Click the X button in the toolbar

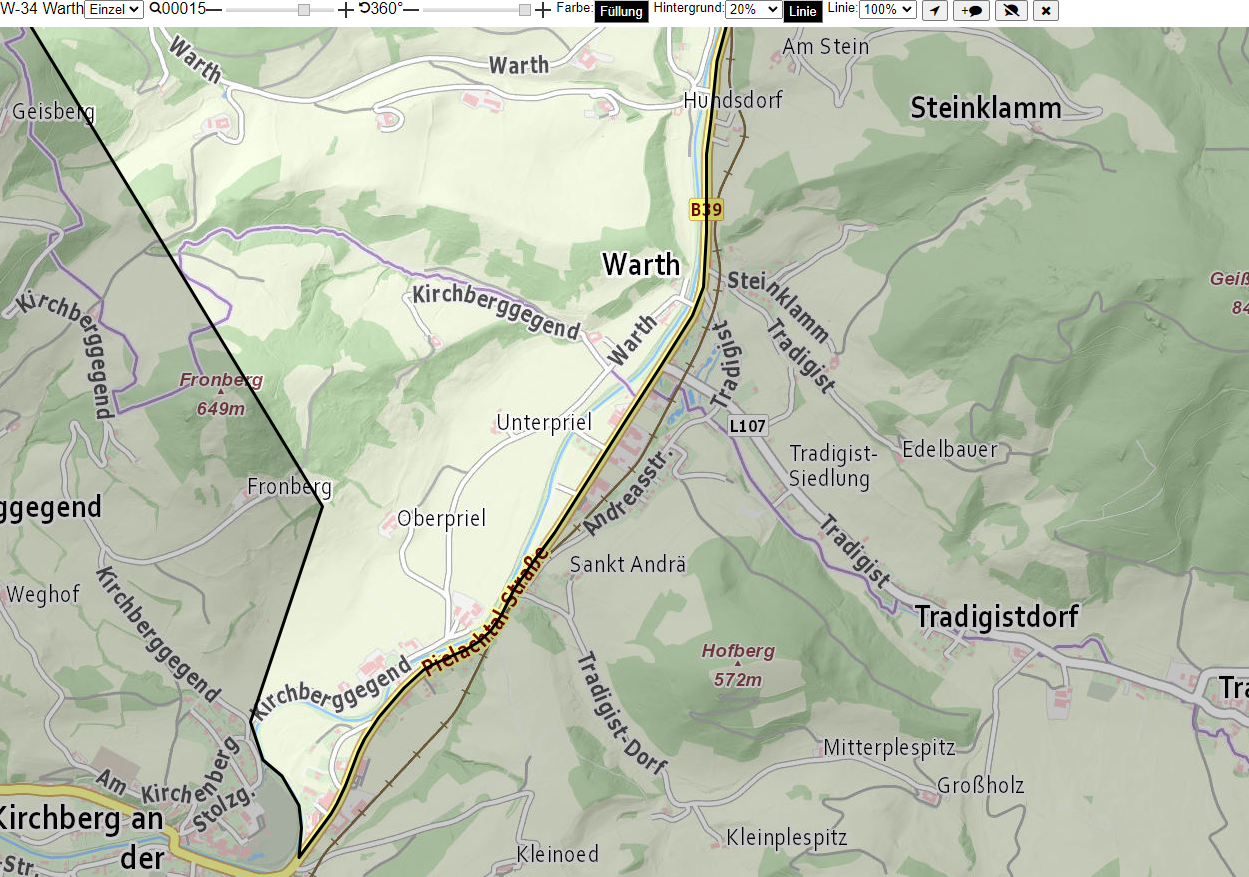coord(1045,10)
